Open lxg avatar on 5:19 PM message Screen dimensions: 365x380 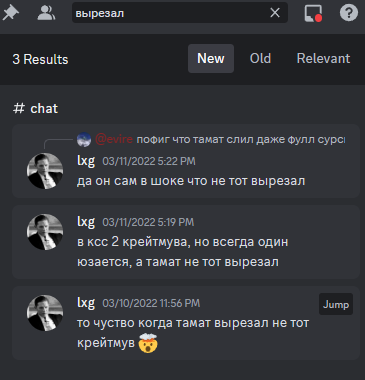point(45,232)
